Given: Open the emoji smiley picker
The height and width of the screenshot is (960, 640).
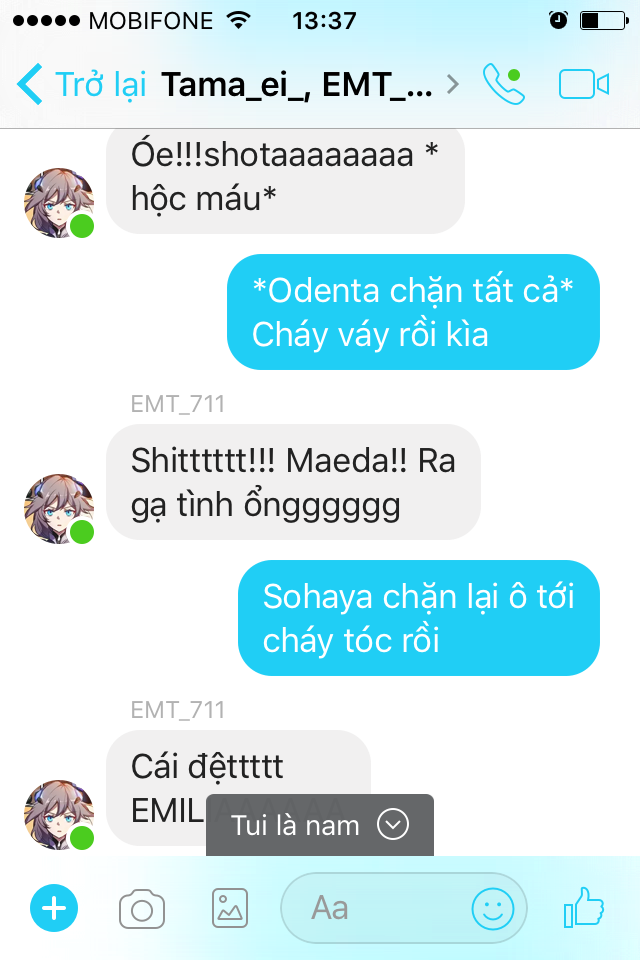Looking at the screenshot, I should [x=492, y=909].
